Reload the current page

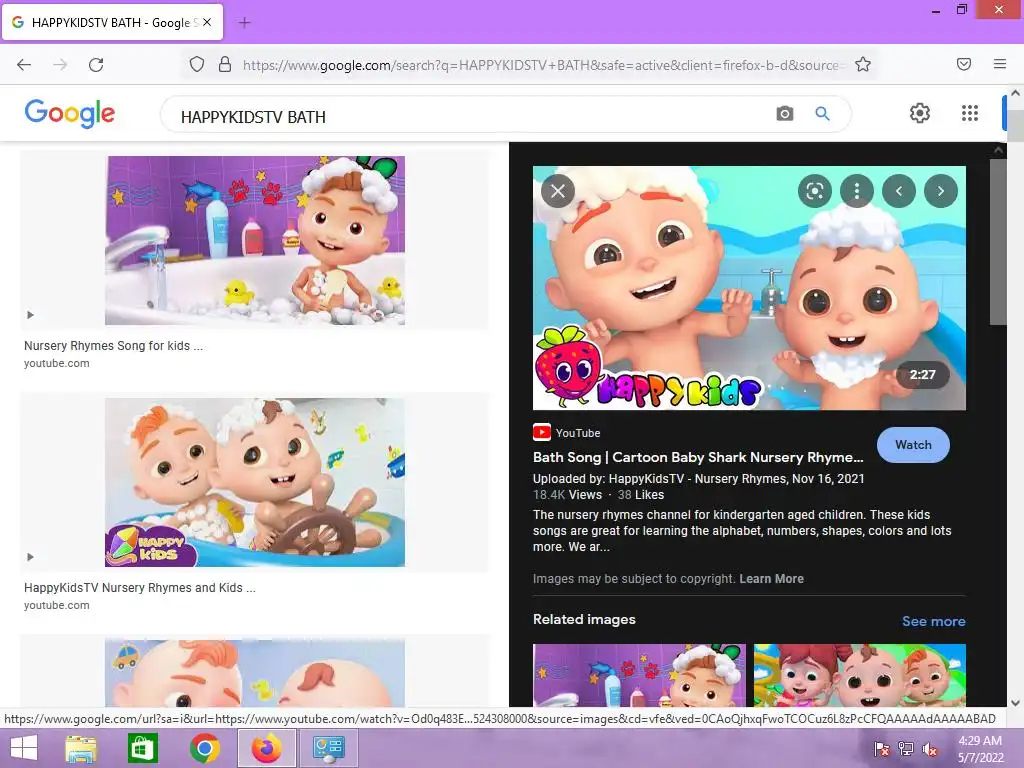tap(96, 65)
